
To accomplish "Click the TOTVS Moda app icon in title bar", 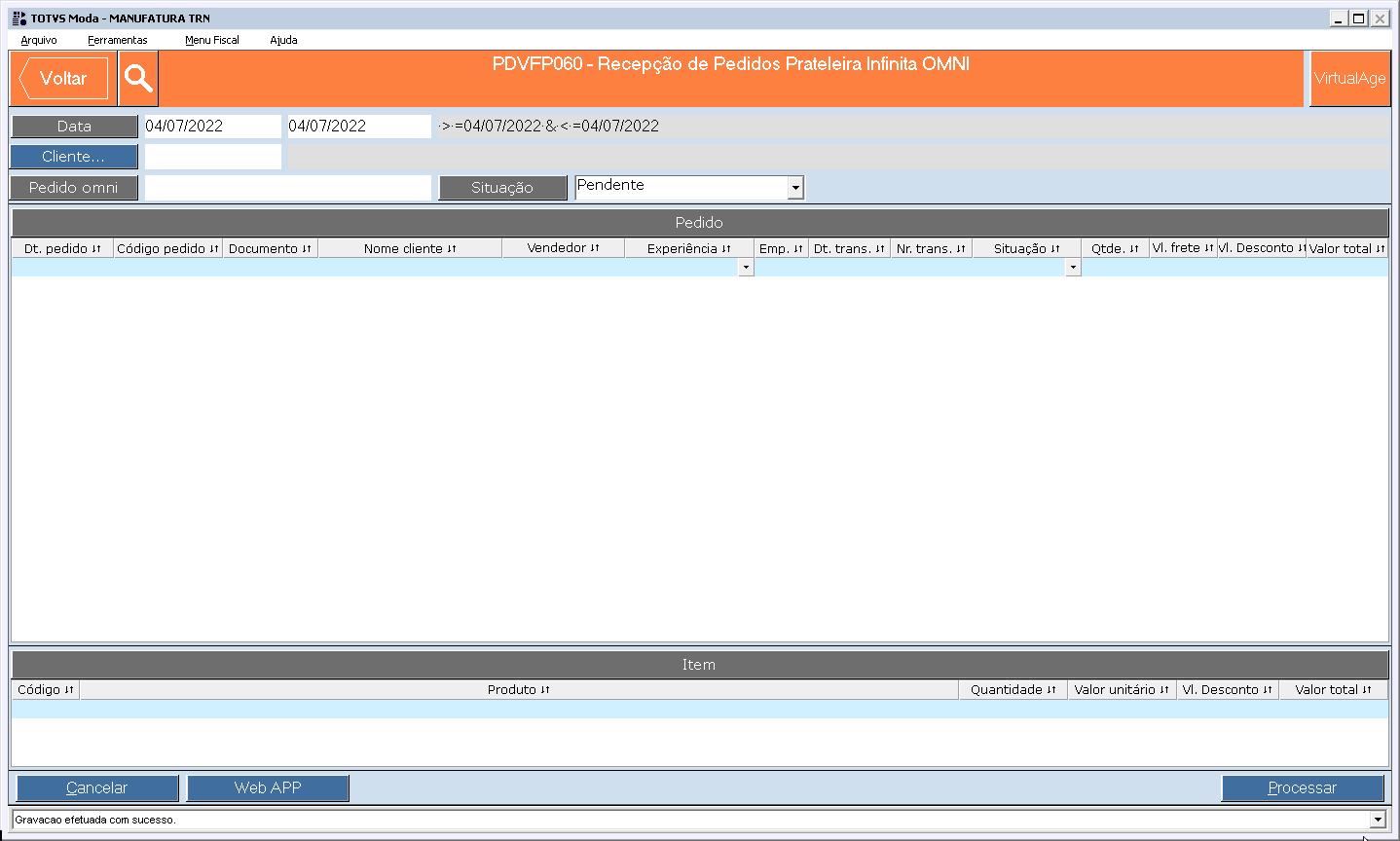I will point(18,18).
